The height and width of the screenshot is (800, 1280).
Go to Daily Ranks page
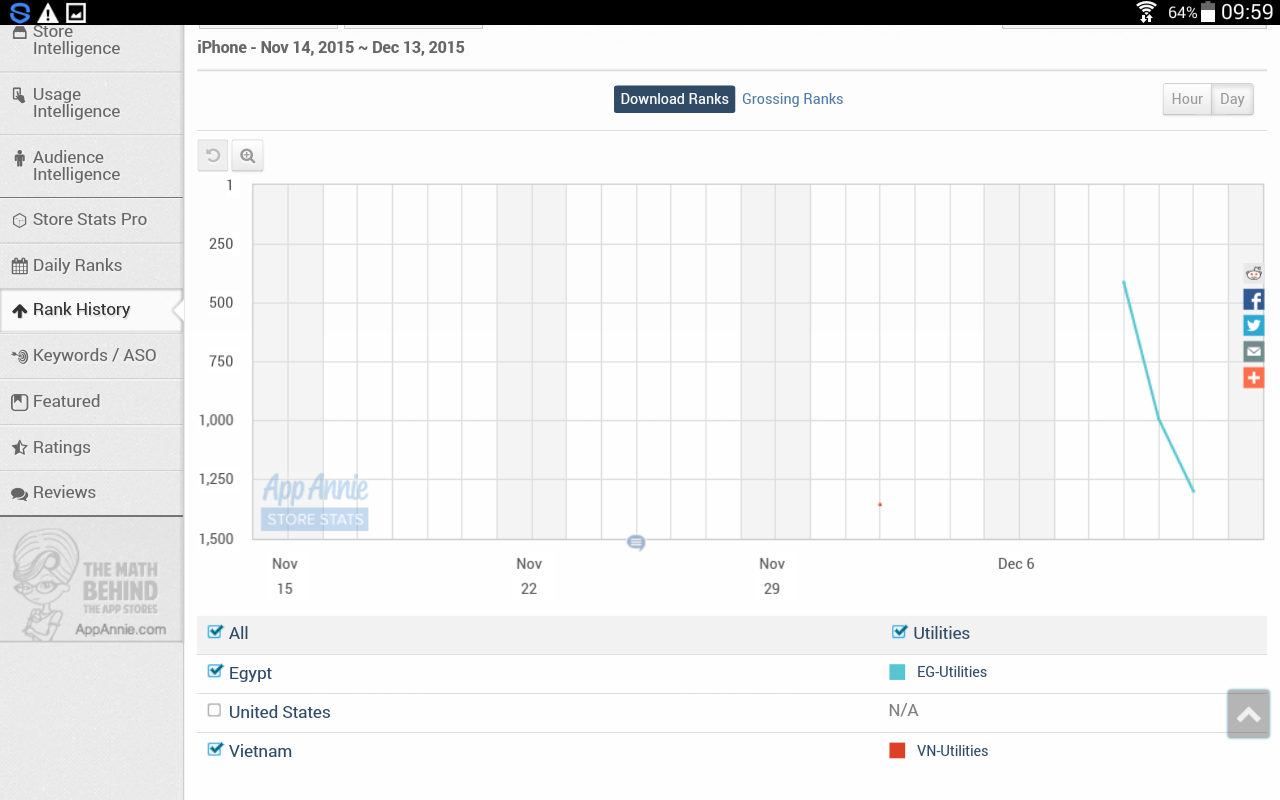click(91, 266)
